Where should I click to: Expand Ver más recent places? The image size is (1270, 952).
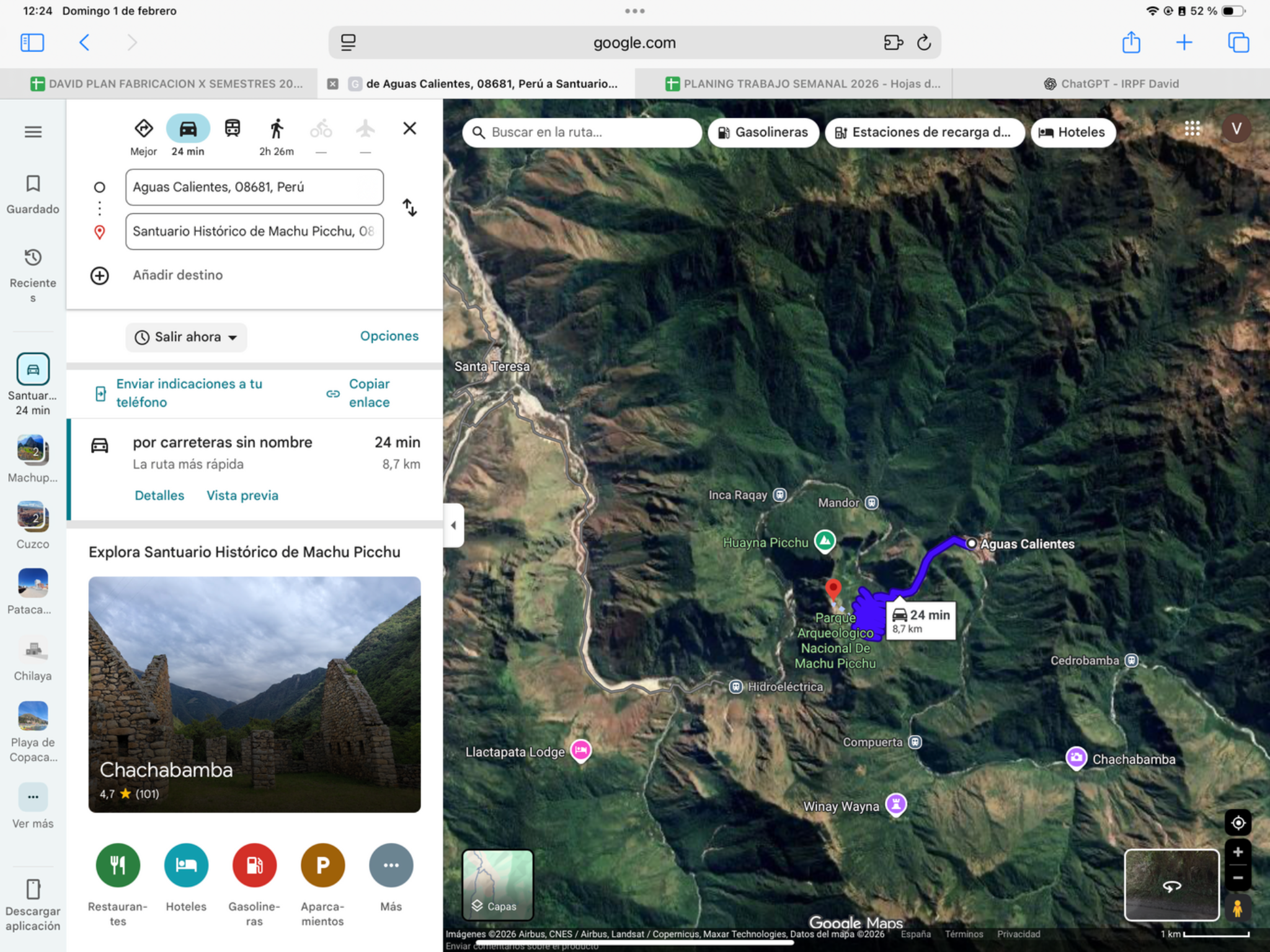(33, 806)
